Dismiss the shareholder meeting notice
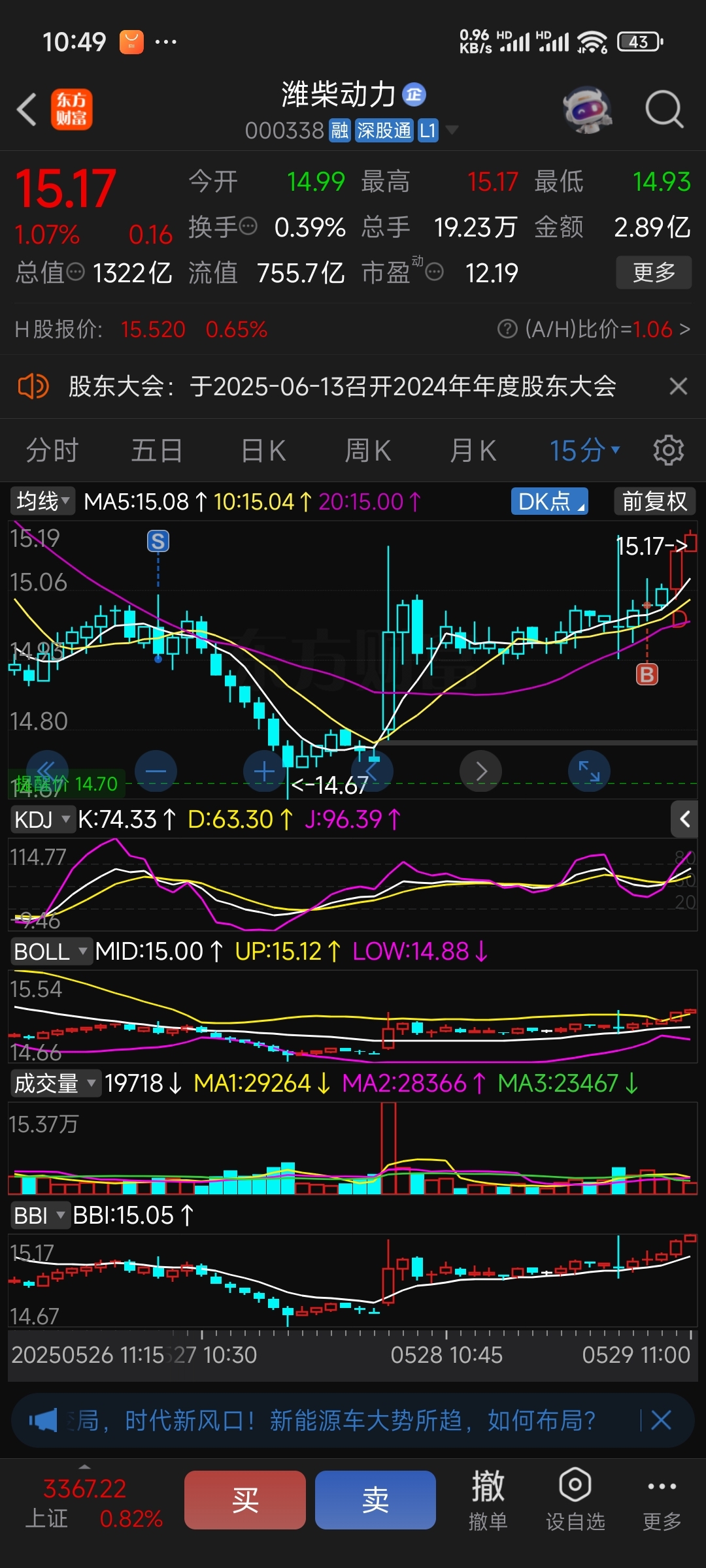The width and height of the screenshot is (706, 1568). point(679,386)
